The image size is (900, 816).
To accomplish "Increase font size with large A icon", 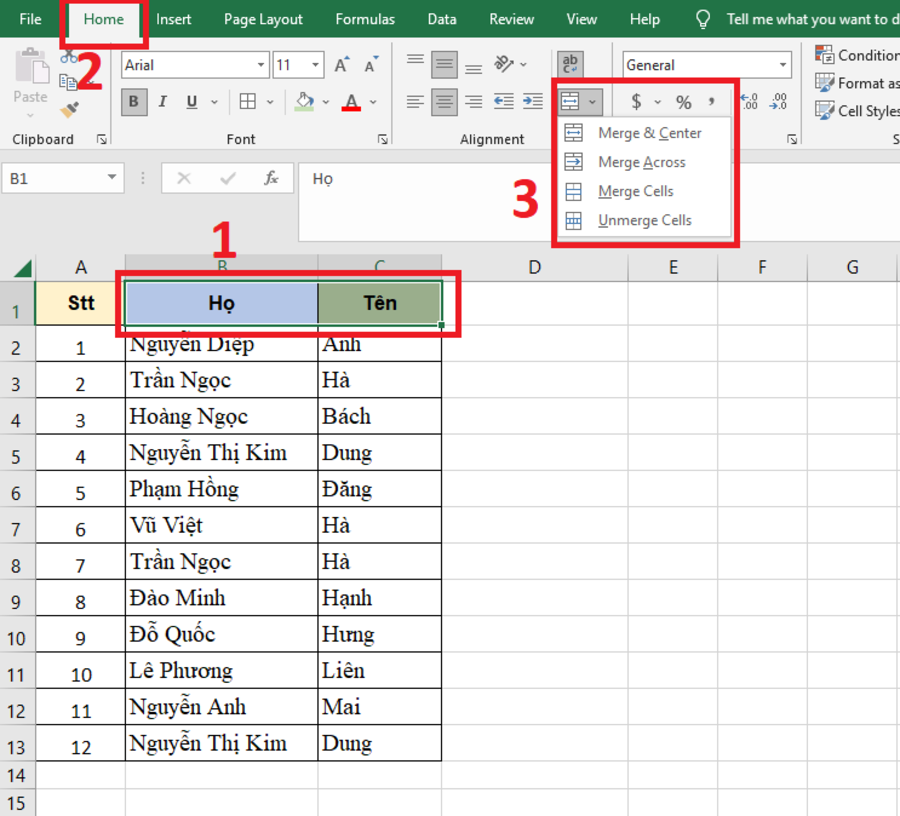I will coord(342,65).
